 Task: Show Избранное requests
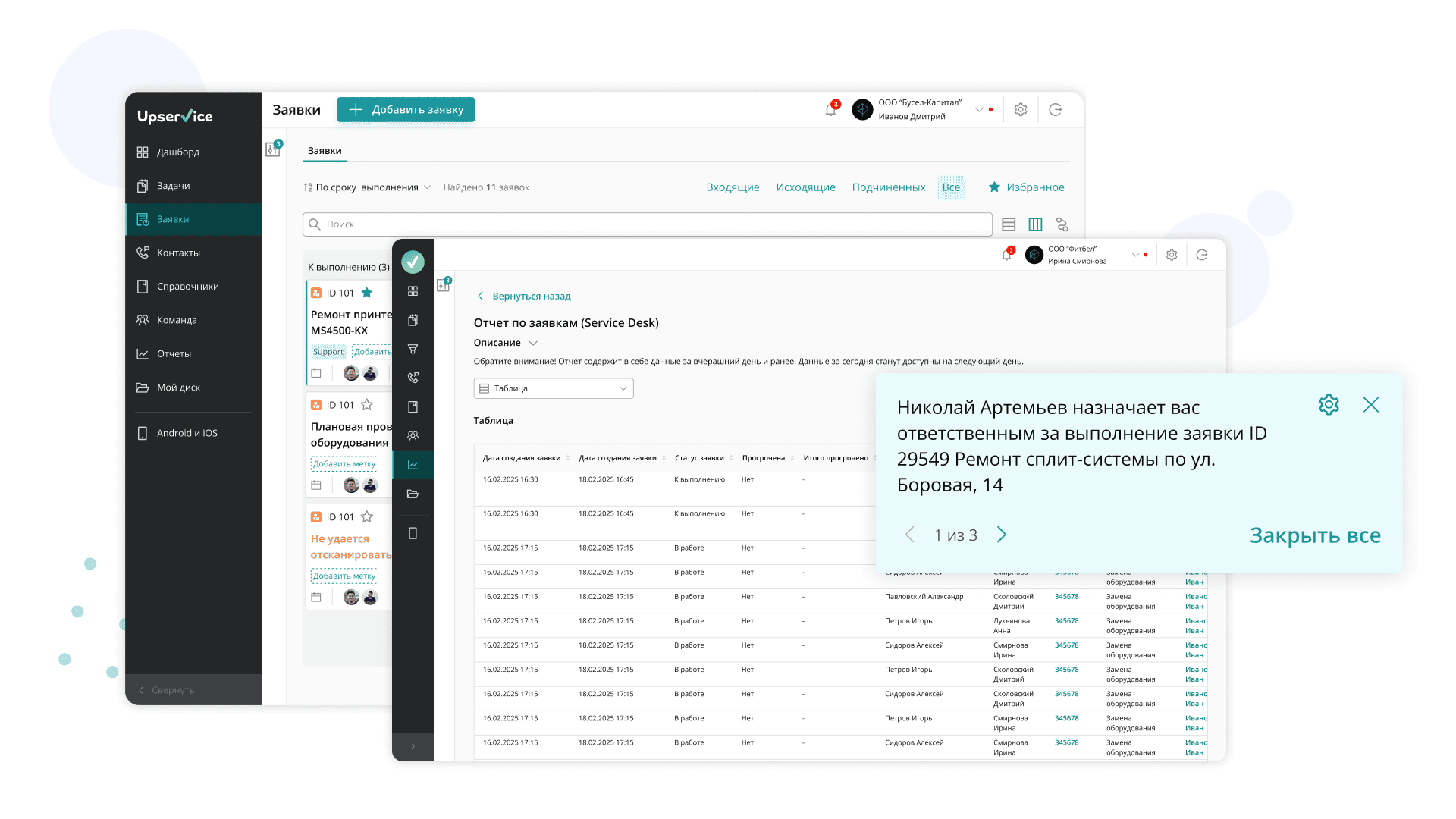pos(1026,187)
